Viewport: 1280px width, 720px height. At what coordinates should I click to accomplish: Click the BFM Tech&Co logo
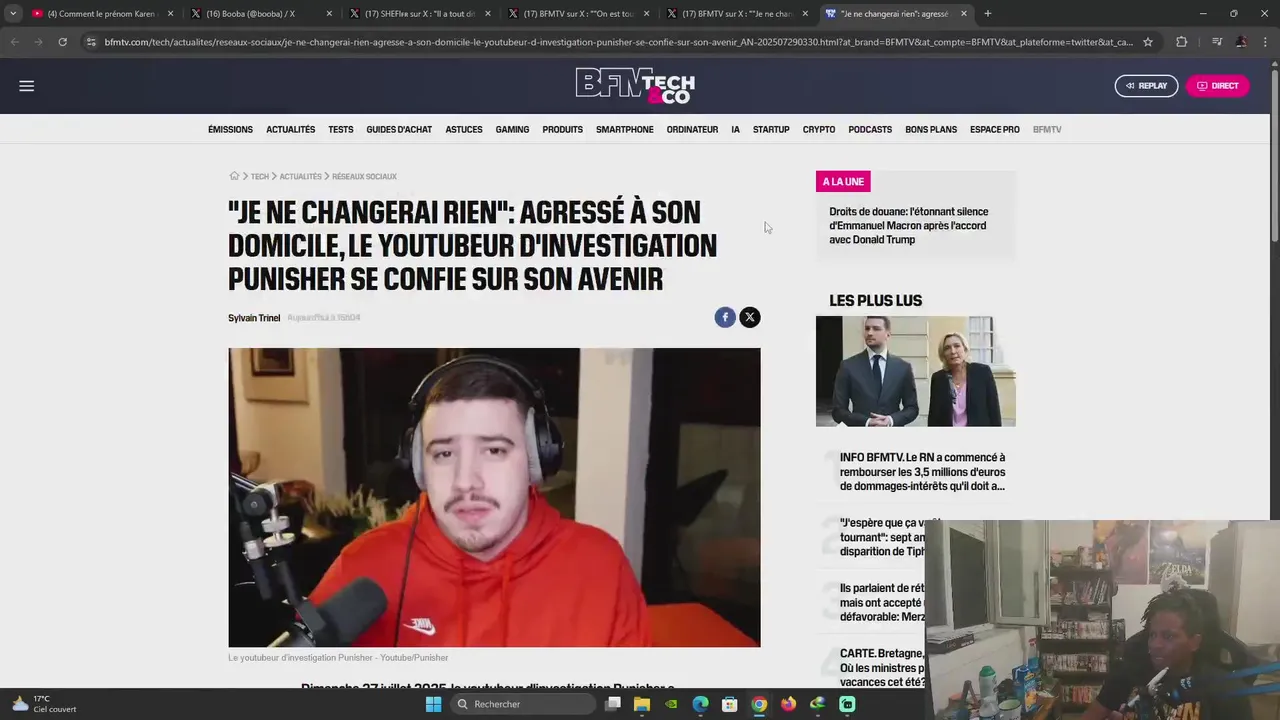pyautogui.click(x=635, y=86)
